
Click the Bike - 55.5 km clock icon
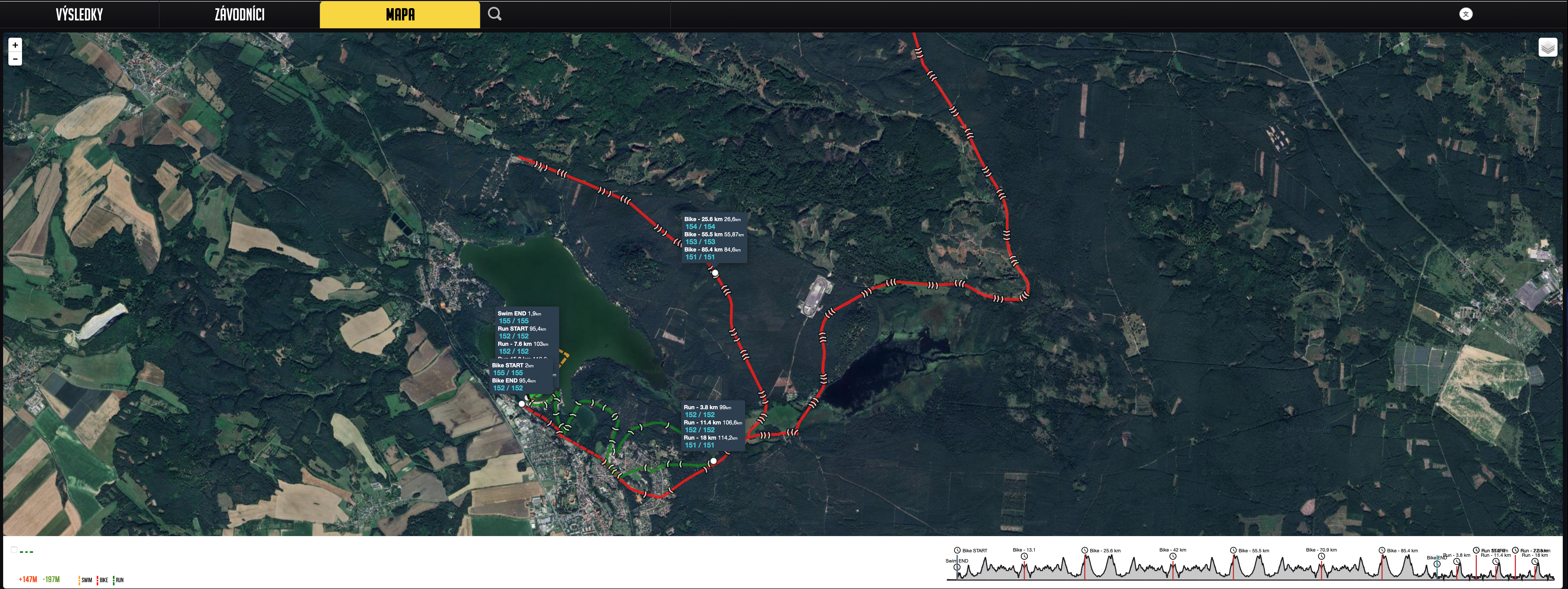(1233, 550)
